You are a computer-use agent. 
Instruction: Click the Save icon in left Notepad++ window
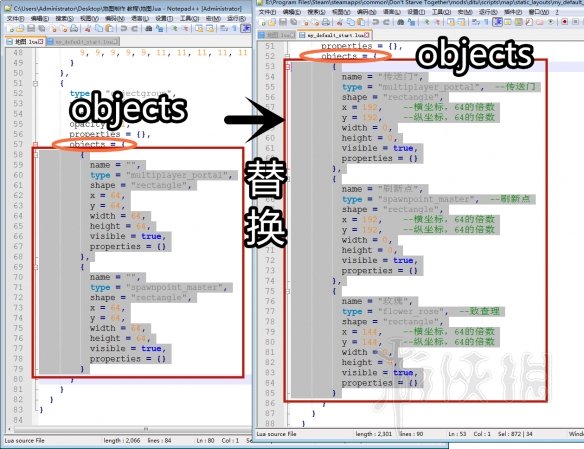coord(31,28)
